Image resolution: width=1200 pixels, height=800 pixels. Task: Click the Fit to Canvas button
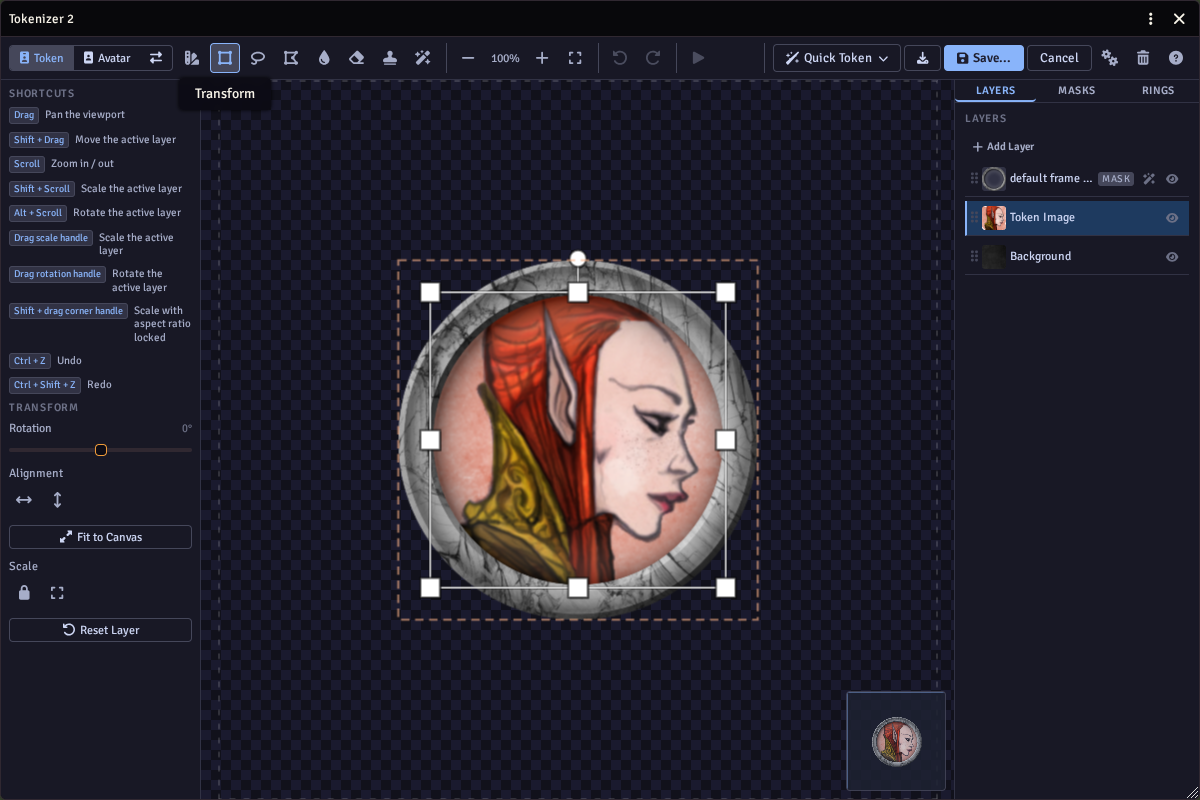100,537
